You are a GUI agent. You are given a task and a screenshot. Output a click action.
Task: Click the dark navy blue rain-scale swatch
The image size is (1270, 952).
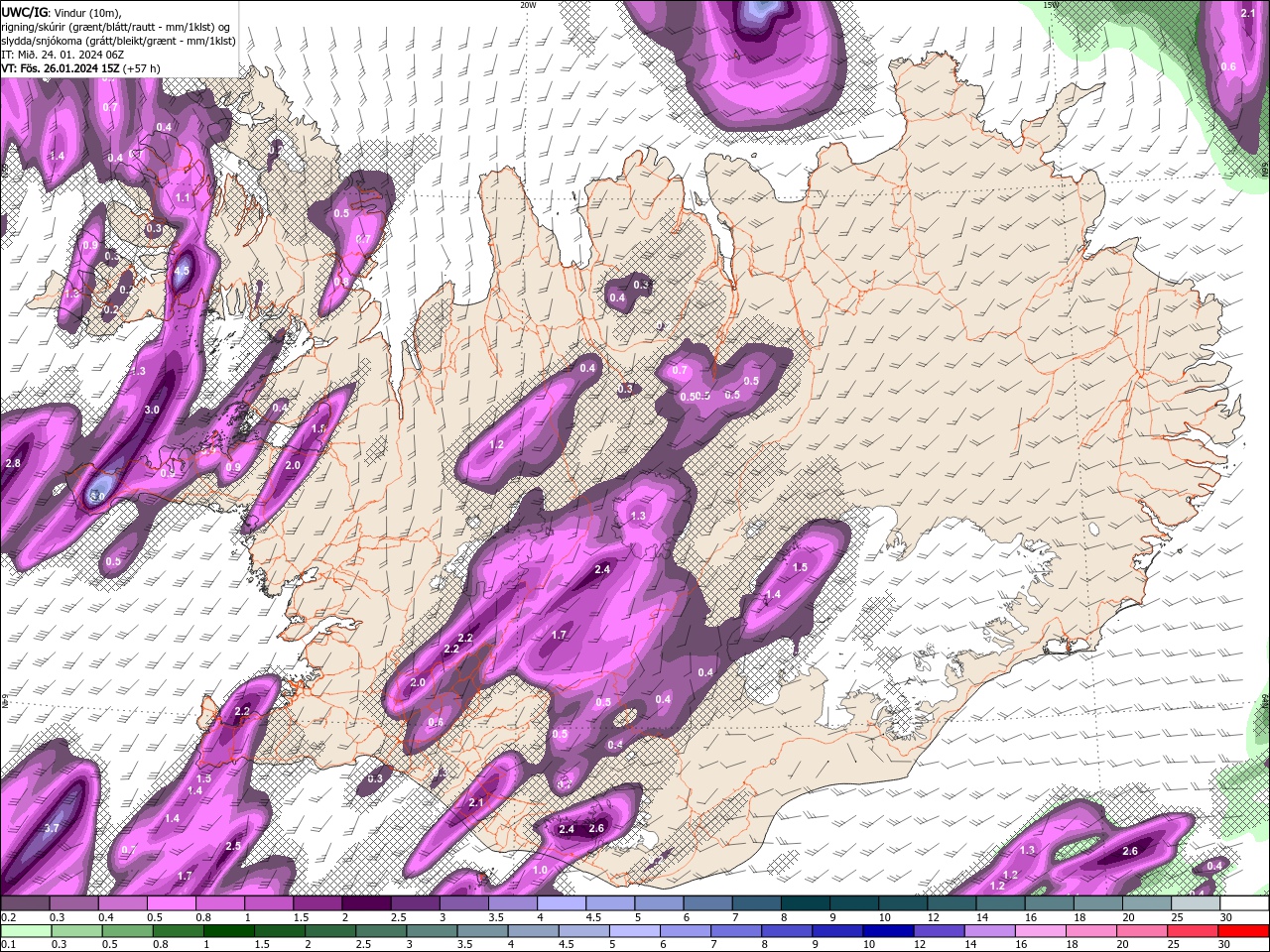(887, 931)
